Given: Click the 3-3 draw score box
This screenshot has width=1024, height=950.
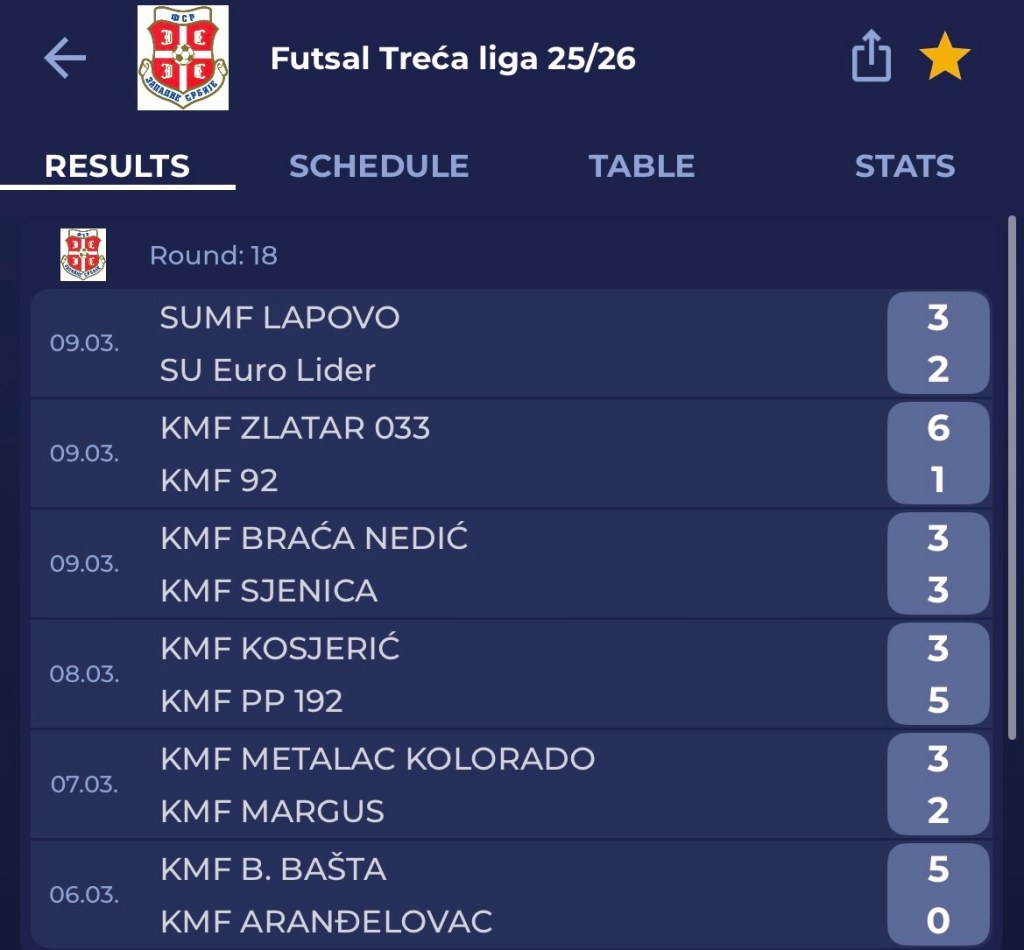Looking at the screenshot, I should (937, 564).
